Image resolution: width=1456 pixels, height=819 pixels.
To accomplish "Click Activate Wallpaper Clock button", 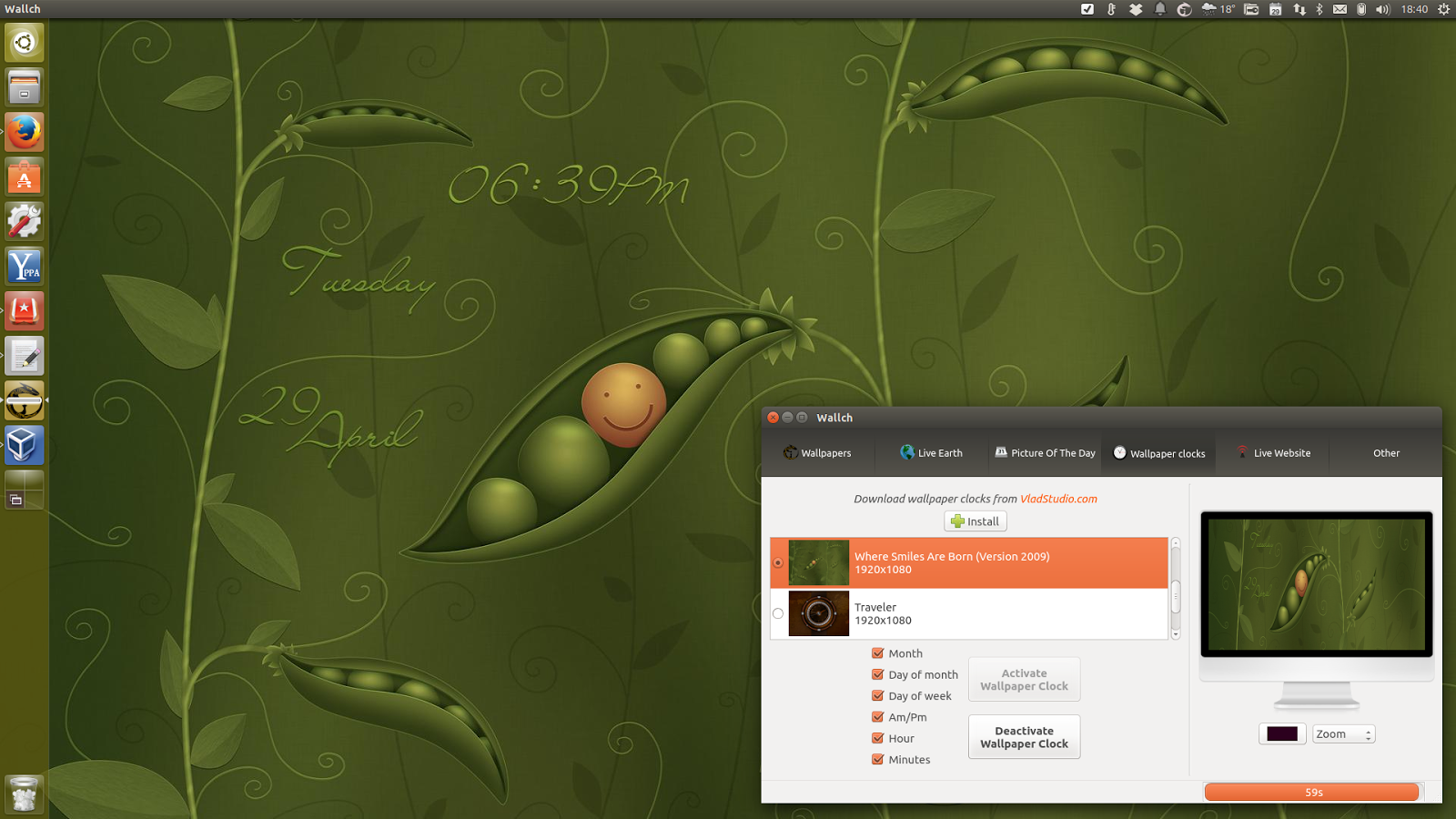I will point(1024,680).
